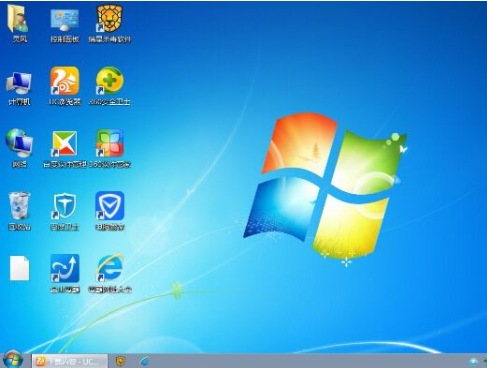Open 360 Security Guard green plus shortcut
The width and height of the screenshot is (487, 368).
tap(110, 86)
